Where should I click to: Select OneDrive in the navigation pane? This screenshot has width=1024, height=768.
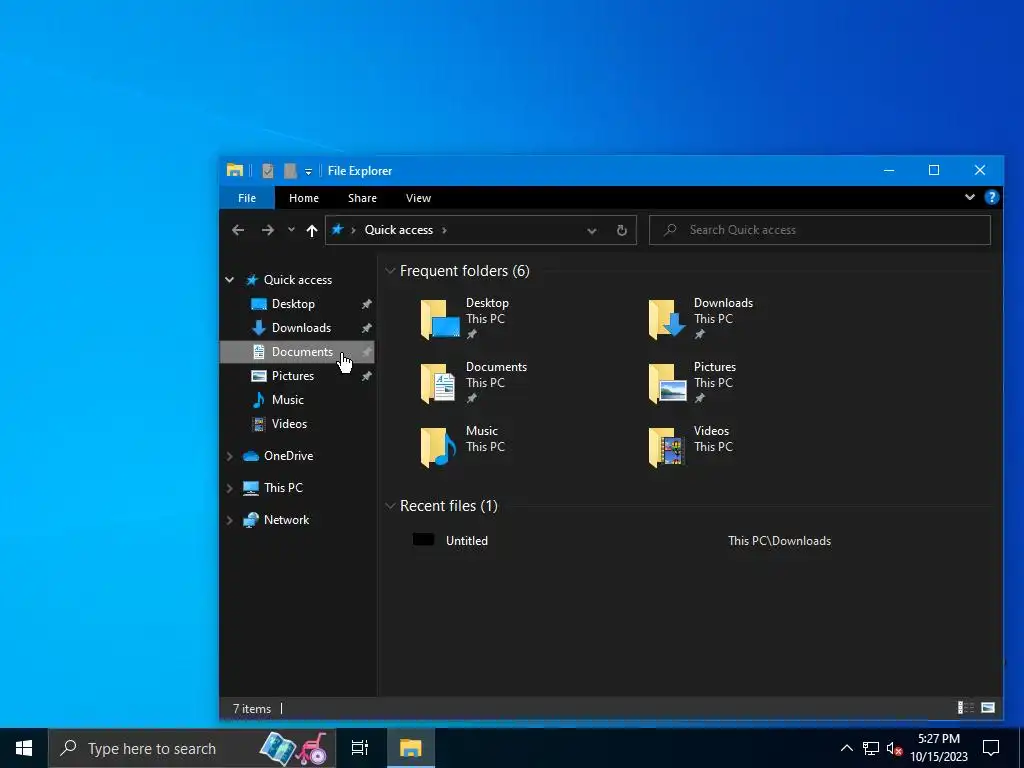(287, 456)
